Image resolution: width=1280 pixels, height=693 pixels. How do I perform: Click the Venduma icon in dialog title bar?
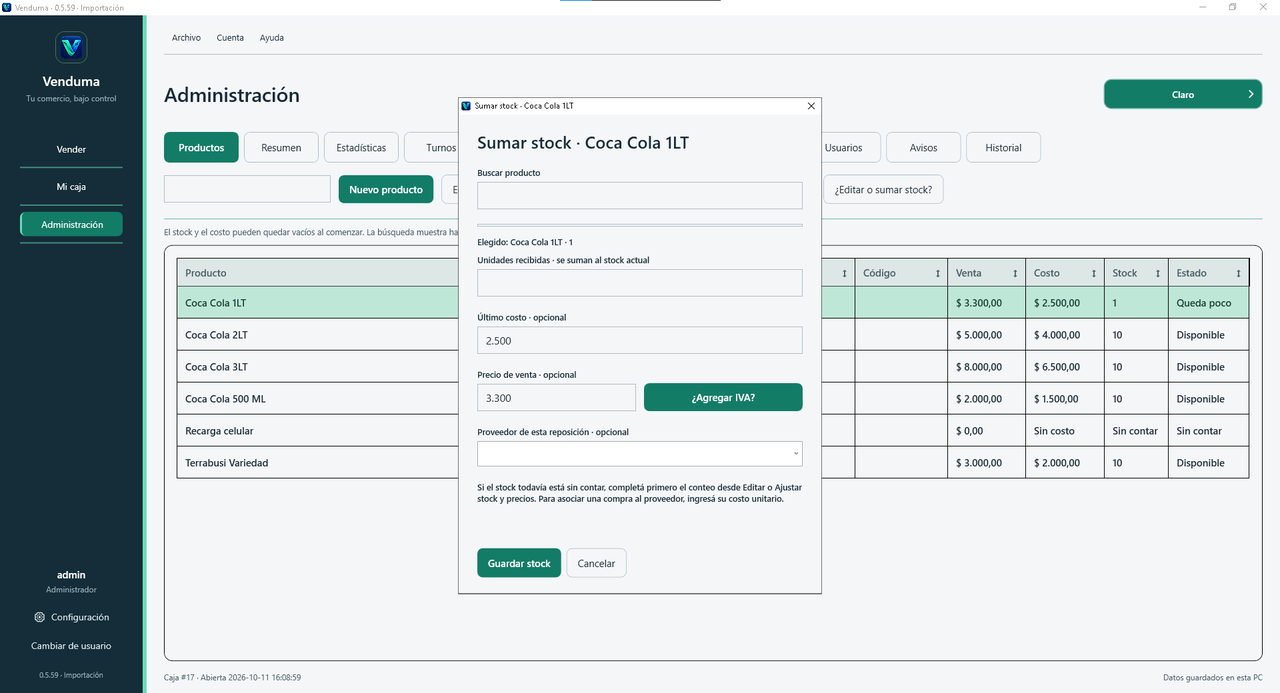(x=466, y=106)
